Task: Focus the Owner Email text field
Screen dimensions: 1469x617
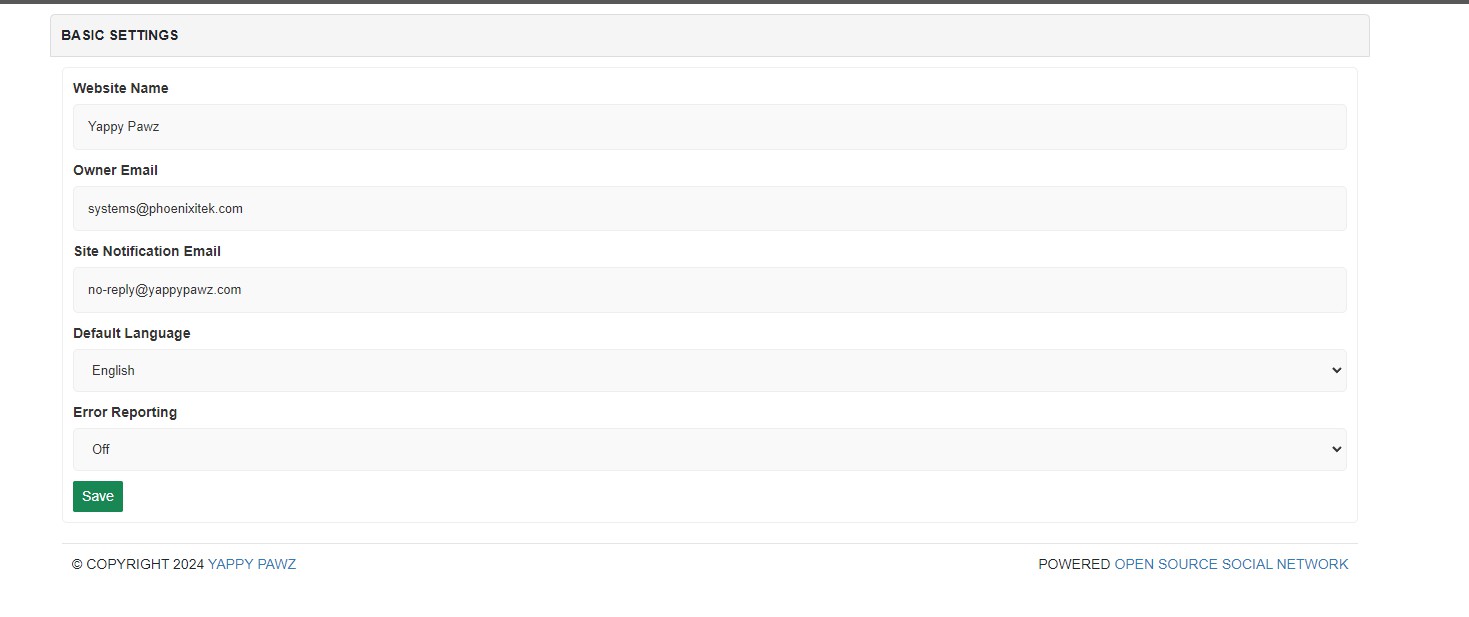Action: tap(709, 208)
